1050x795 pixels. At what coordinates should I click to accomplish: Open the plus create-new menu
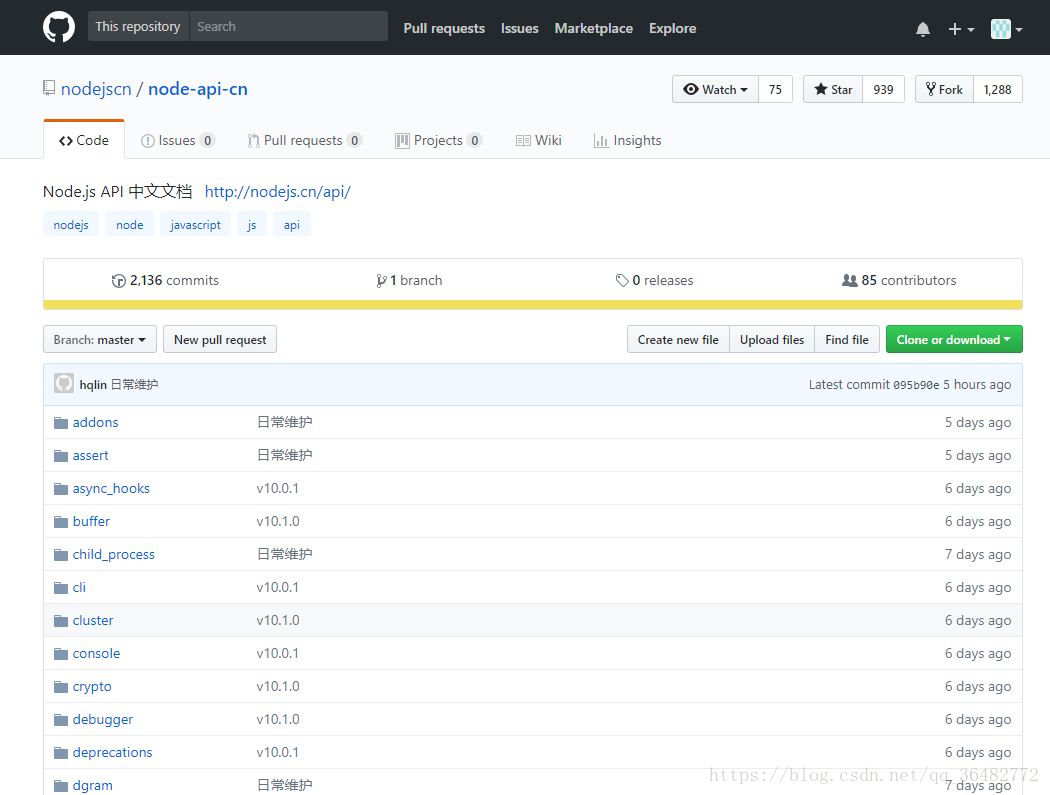pyautogui.click(x=961, y=29)
